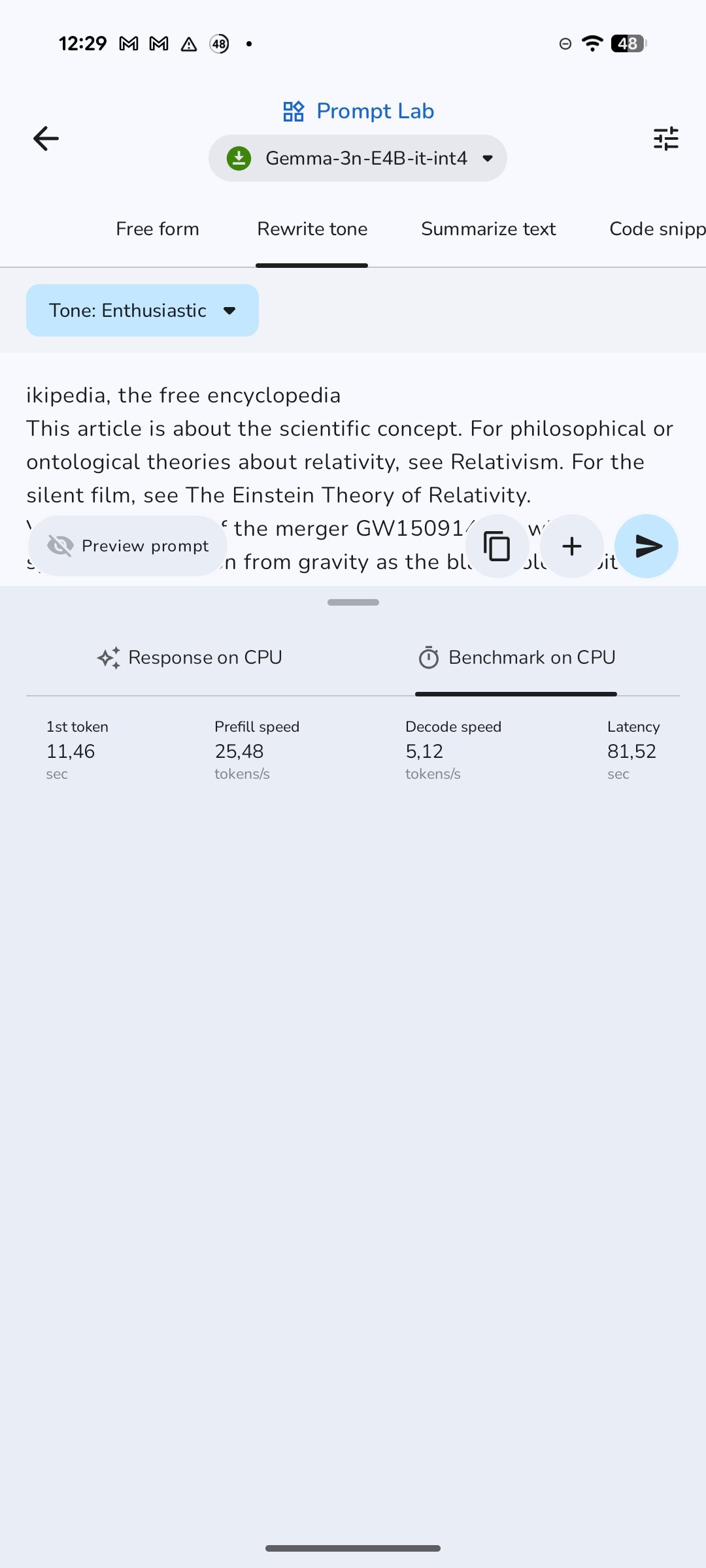Viewport: 706px width, 1568px height.
Task: Tap the warning triangle status icon
Action: 189,44
